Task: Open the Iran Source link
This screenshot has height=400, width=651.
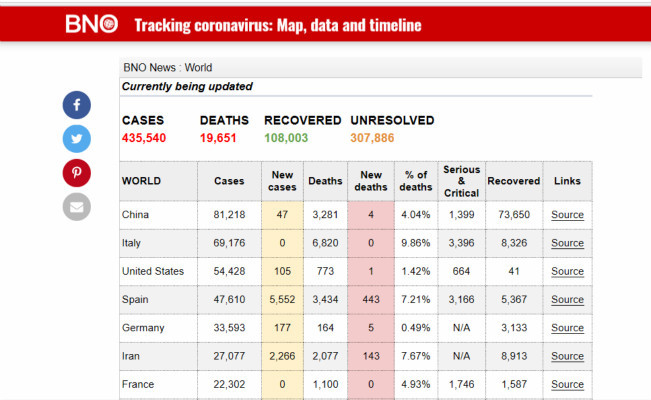Action: click(x=567, y=356)
